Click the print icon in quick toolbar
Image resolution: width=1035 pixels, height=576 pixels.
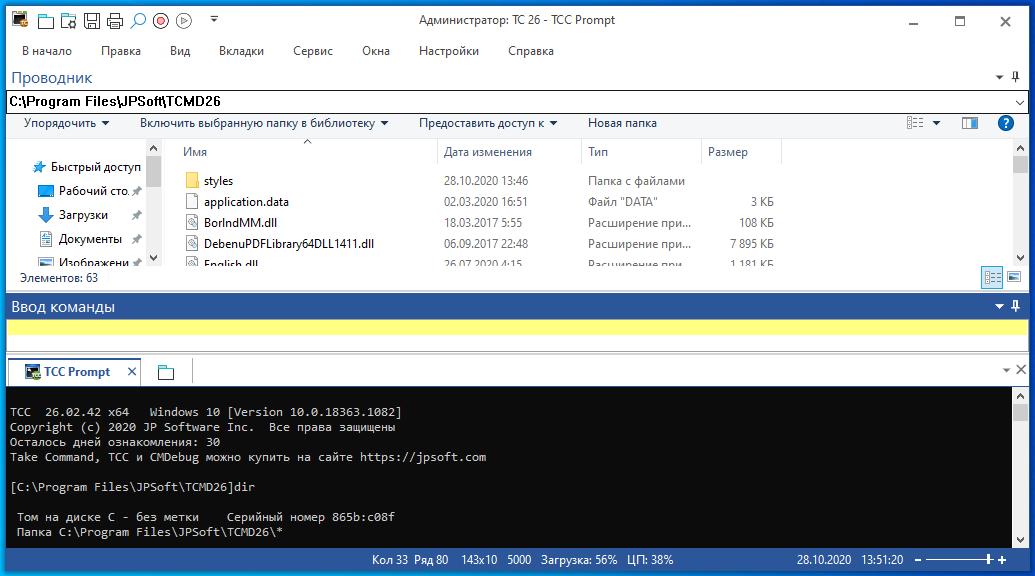pyautogui.click(x=114, y=20)
